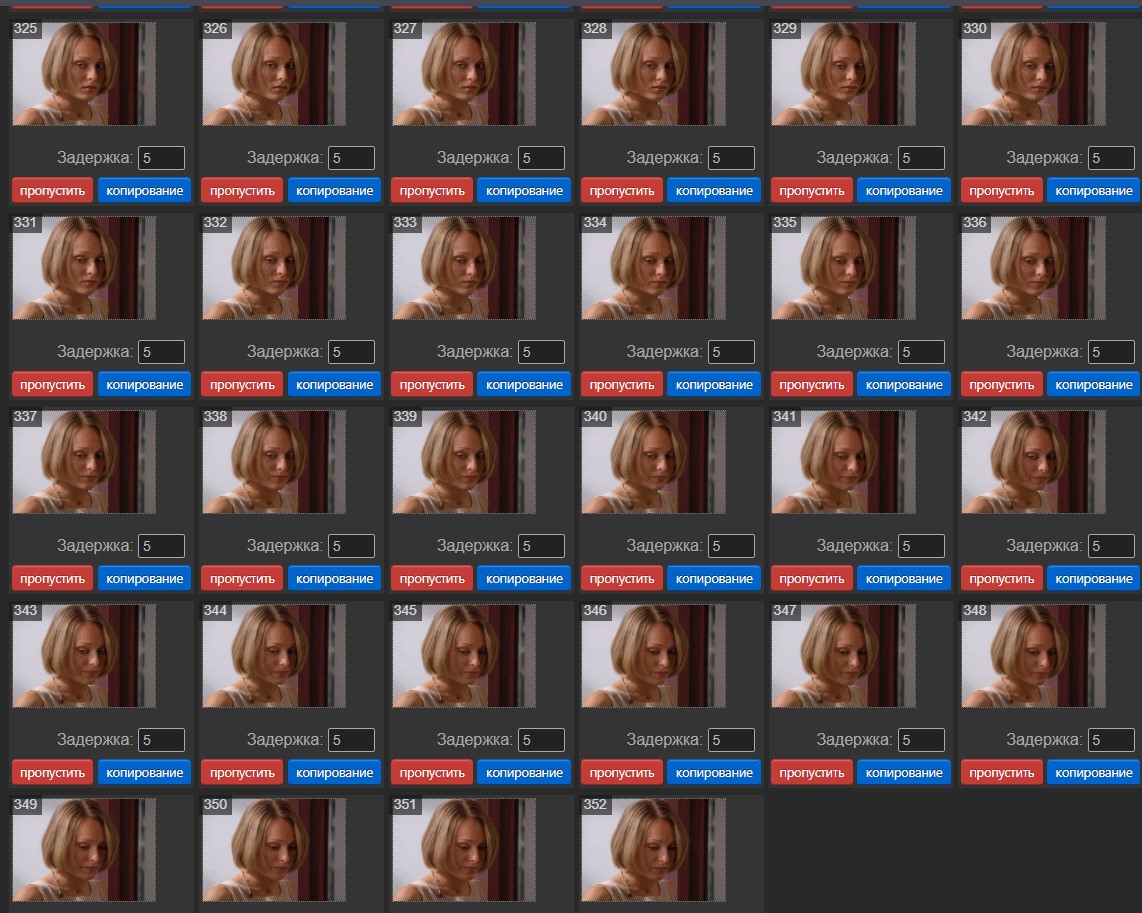Click frame number label 336
Viewport: 1142px width, 913px height.
(x=974, y=223)
